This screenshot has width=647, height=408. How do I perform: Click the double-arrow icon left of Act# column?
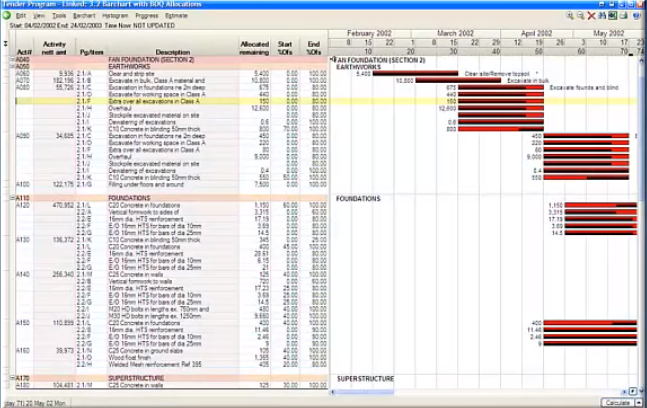point(6,44)
